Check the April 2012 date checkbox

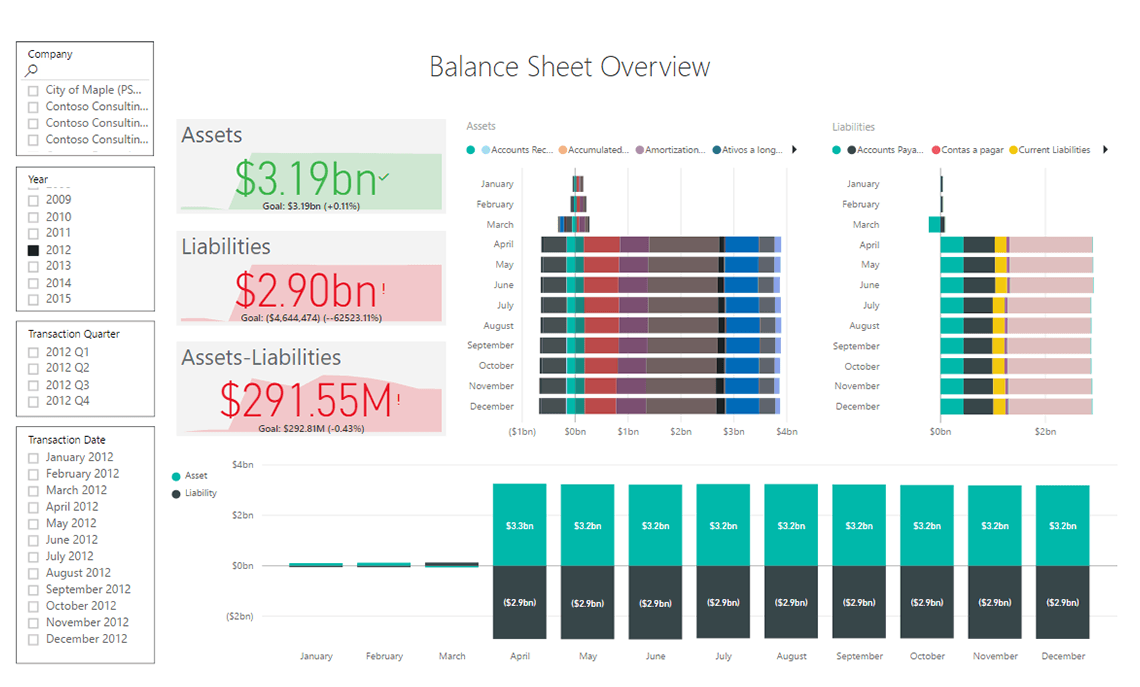click(33, 507)
